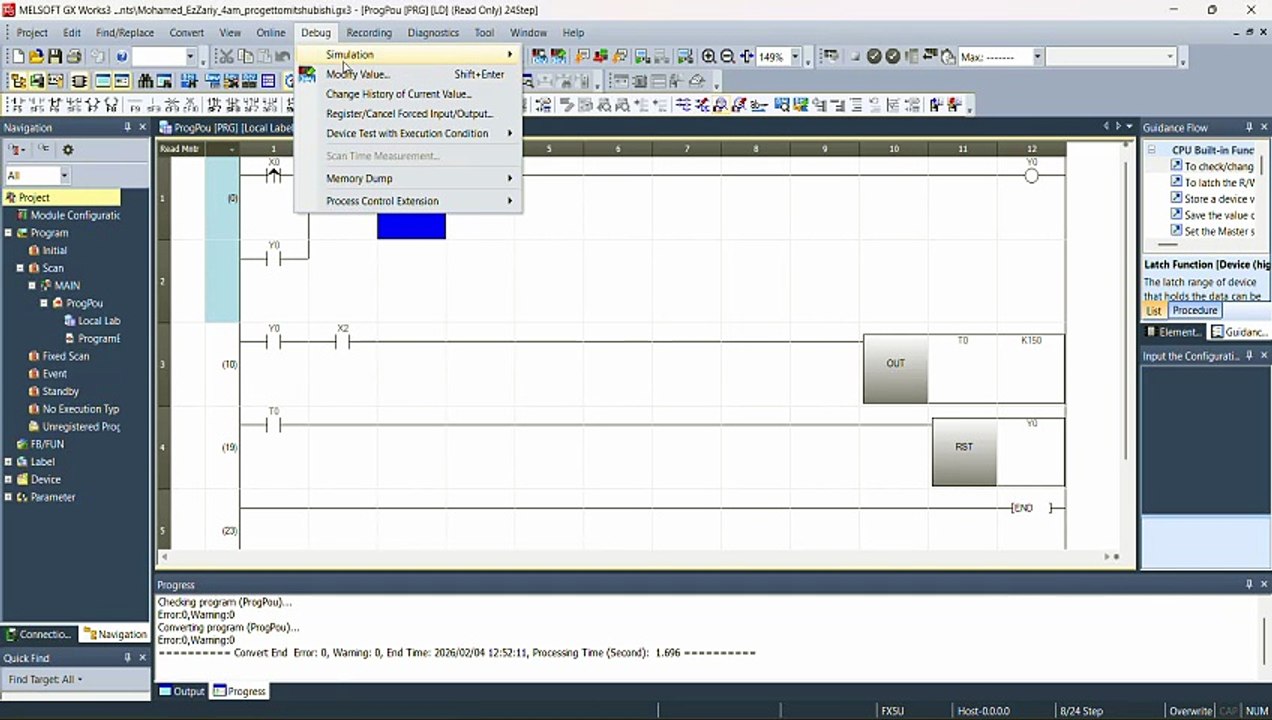Open Process Control Extension submenu
This screenshot has width=1272, height=720.
(408, 201)
